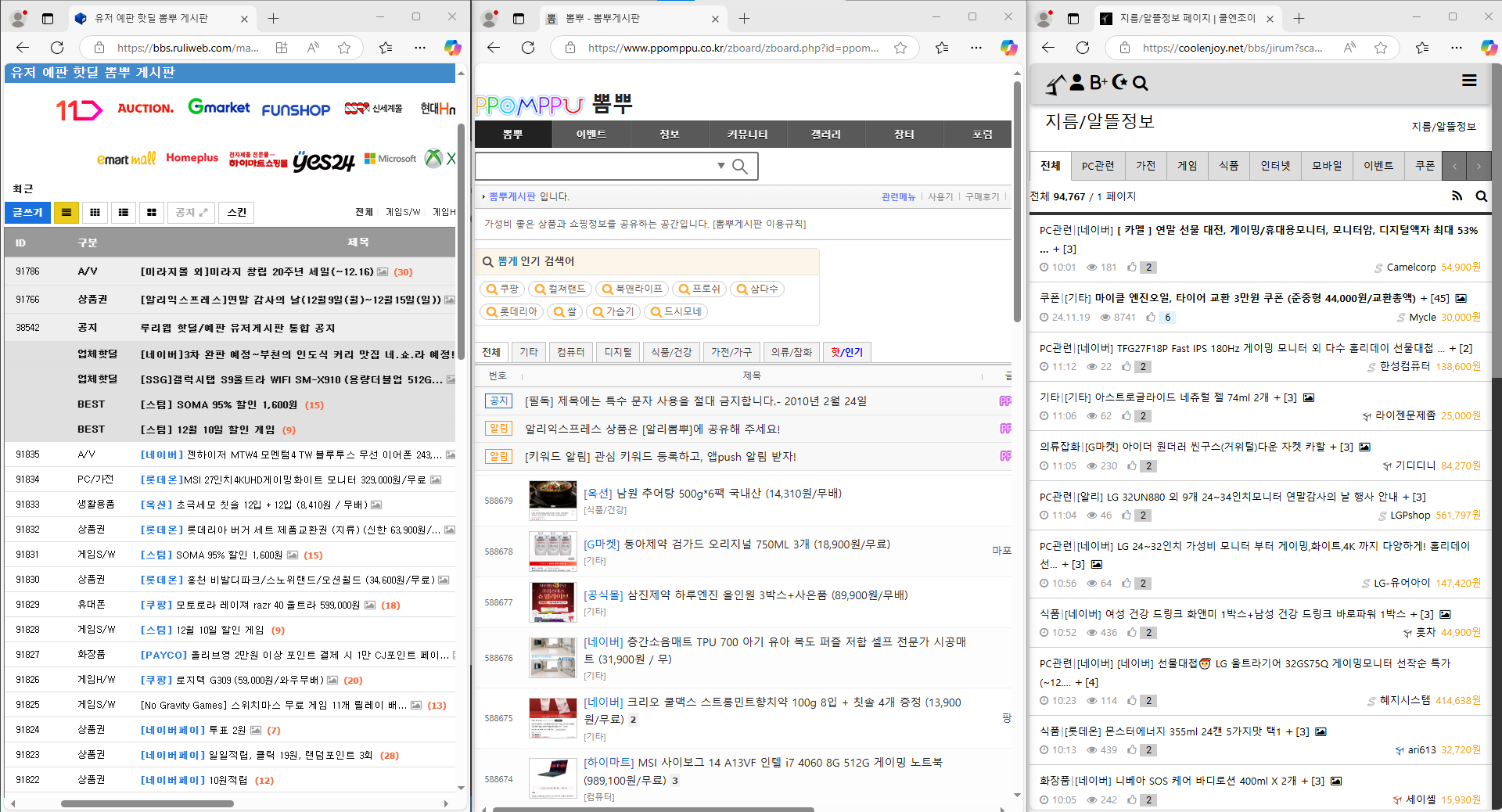Screen dimensions: 1502x812
Task: Click the Ruliweb horizontal scrollbar
Action: 147,803
